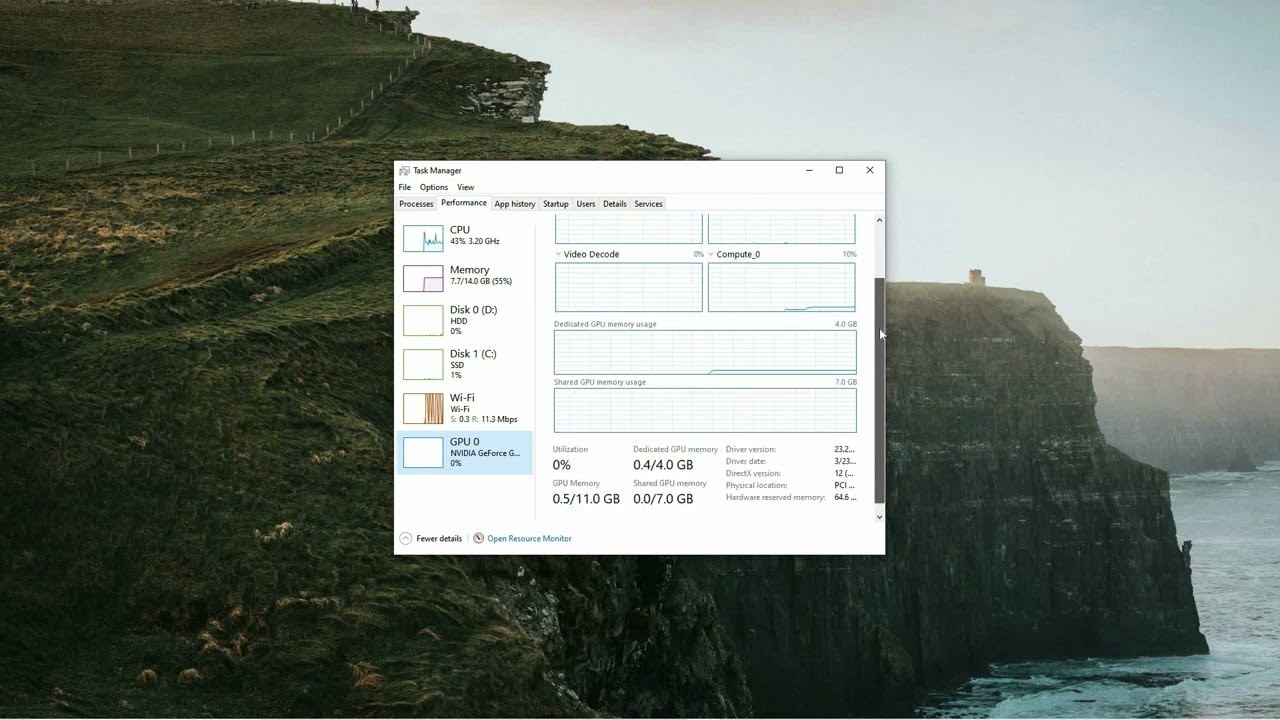Screen dimensions: 1280x720
Task: Click the Dedicated GPU memory 0.4/4.0 GB value
Action: pos(663,465)
